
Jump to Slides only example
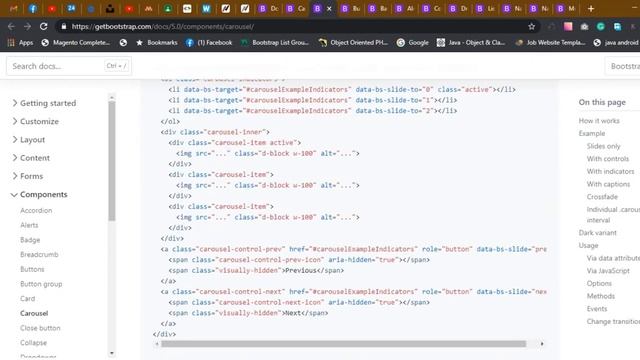pyautogui.click(x=603, y=146)
